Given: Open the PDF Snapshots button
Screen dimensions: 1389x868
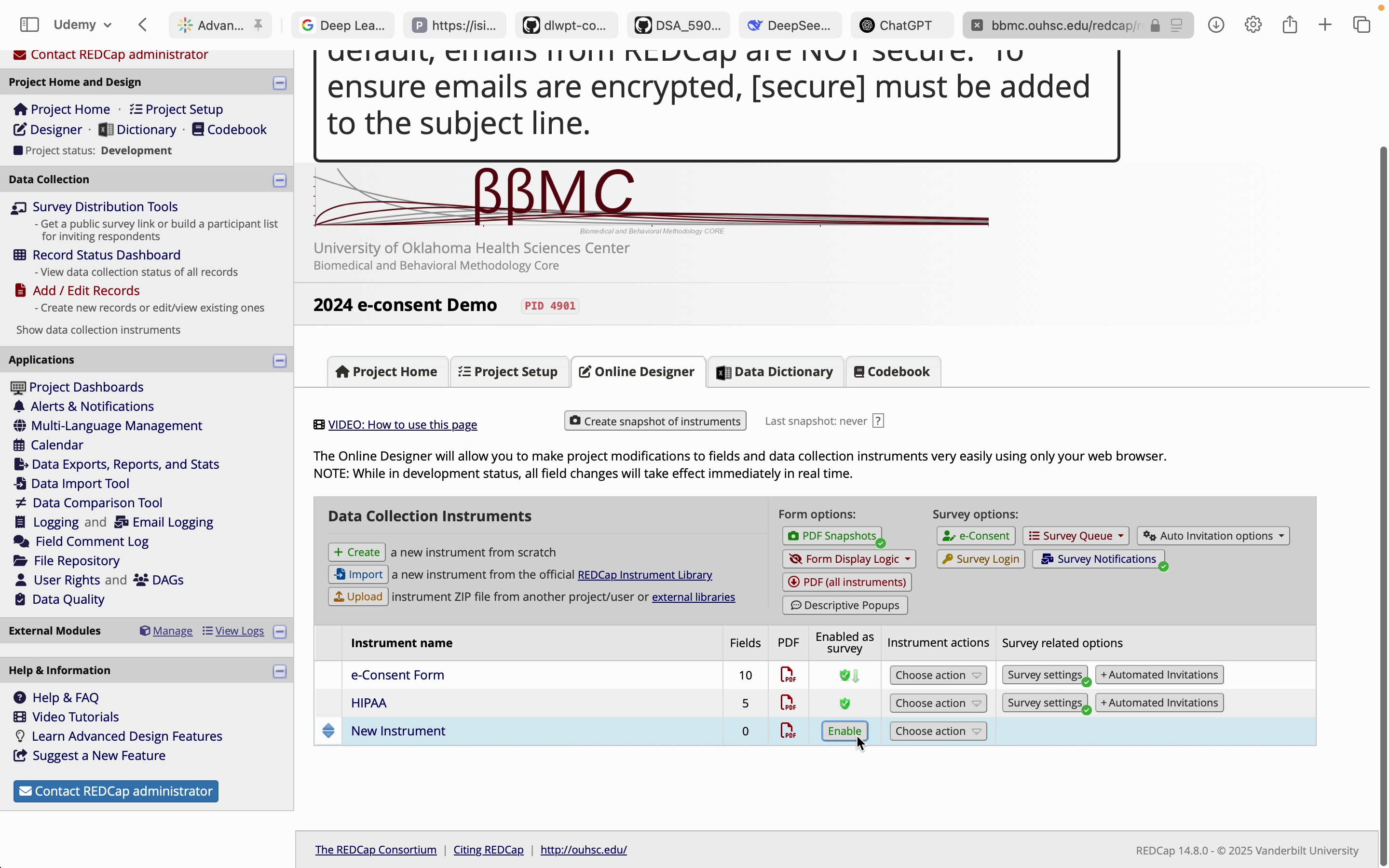Looking at the screenshot, I should coord(831,536).
